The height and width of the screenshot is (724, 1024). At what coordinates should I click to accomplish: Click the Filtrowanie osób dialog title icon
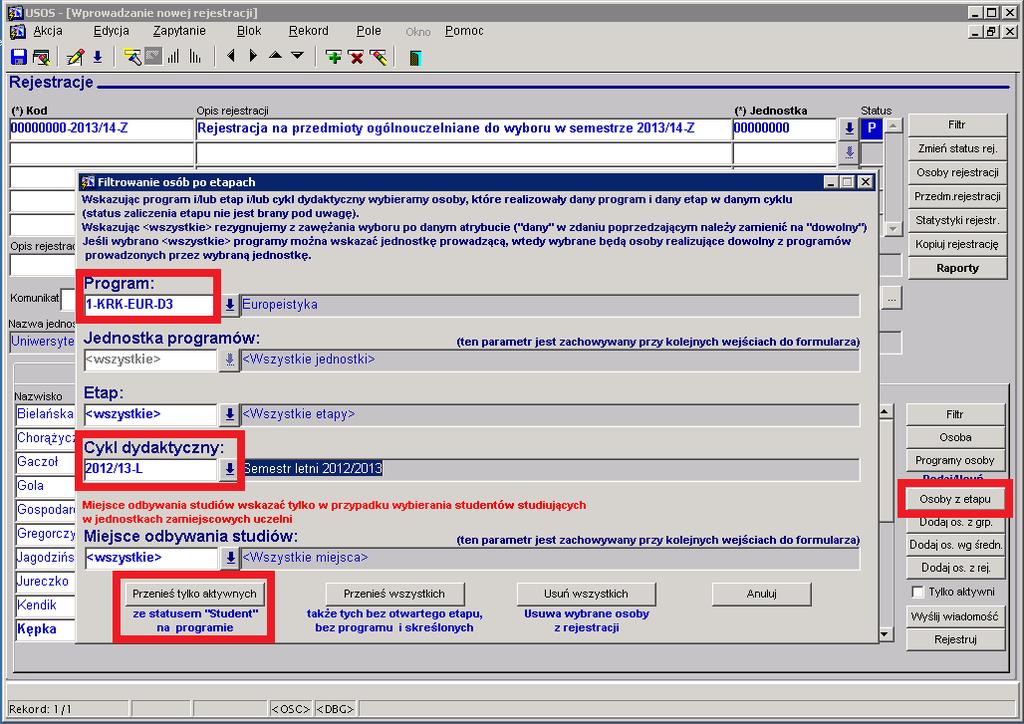coord(88,182)
